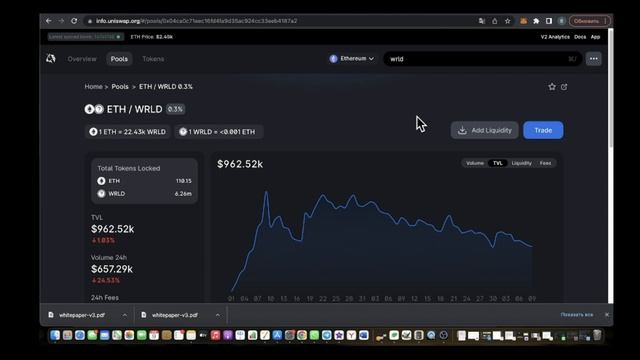Click Pools in the breadcrumb

[x=120, y=87]
